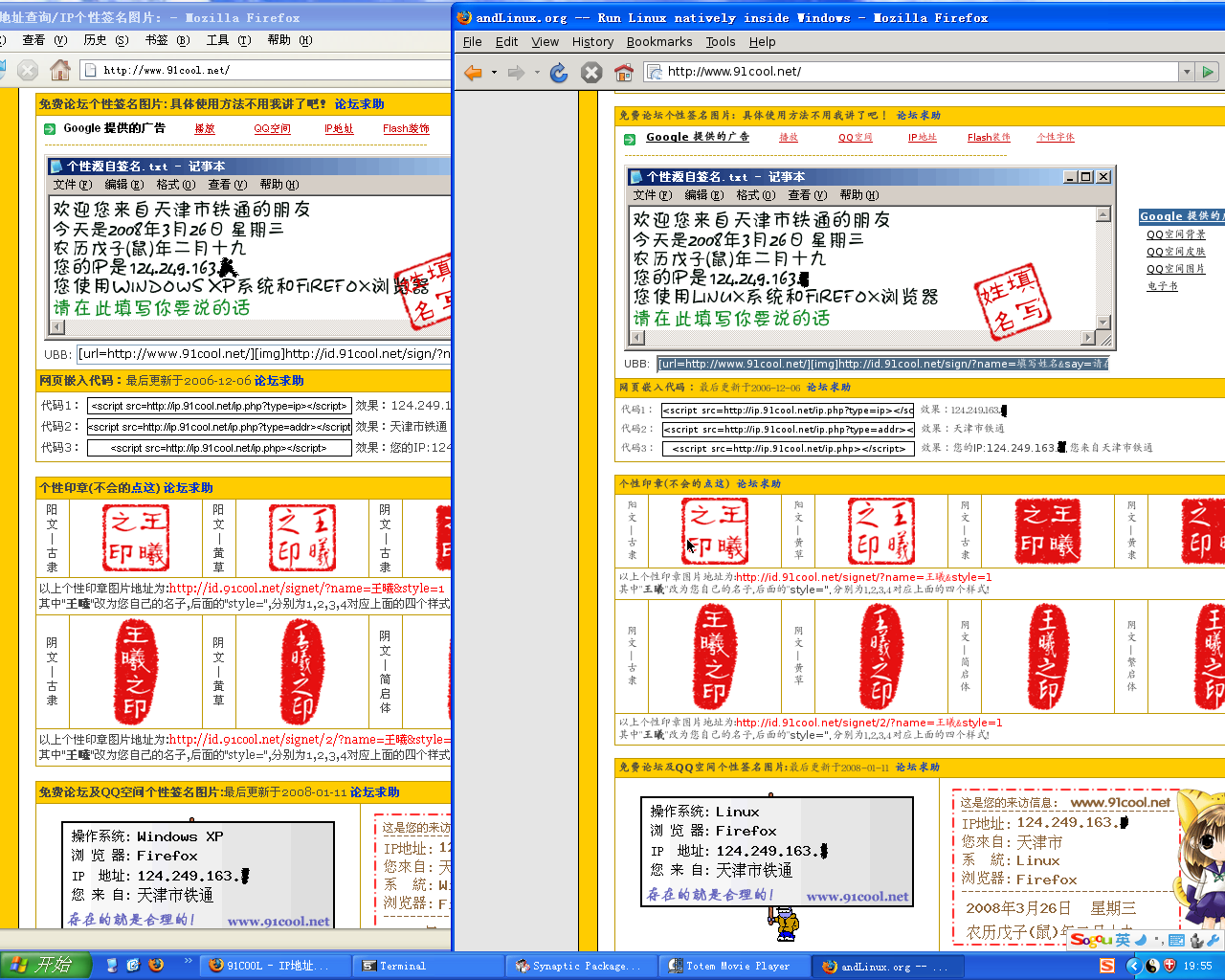
Task: Reload the page in andLinux Firefox
Action: (x=559, y=72)
